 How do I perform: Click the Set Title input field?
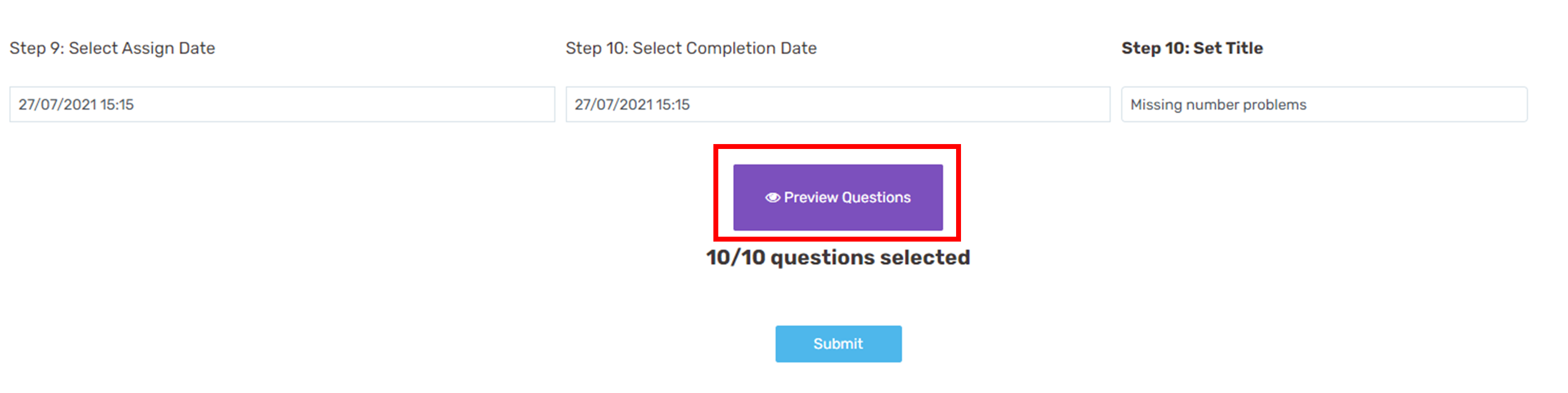(1324, 104)
